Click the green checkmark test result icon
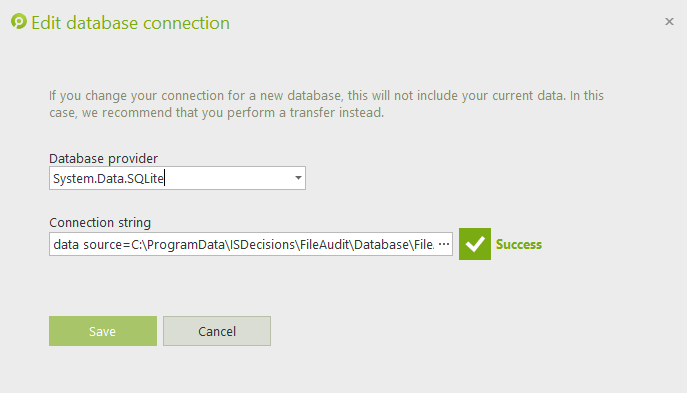Screen dimensions: 687x393 pyautogui.click(x=475, y=244)
